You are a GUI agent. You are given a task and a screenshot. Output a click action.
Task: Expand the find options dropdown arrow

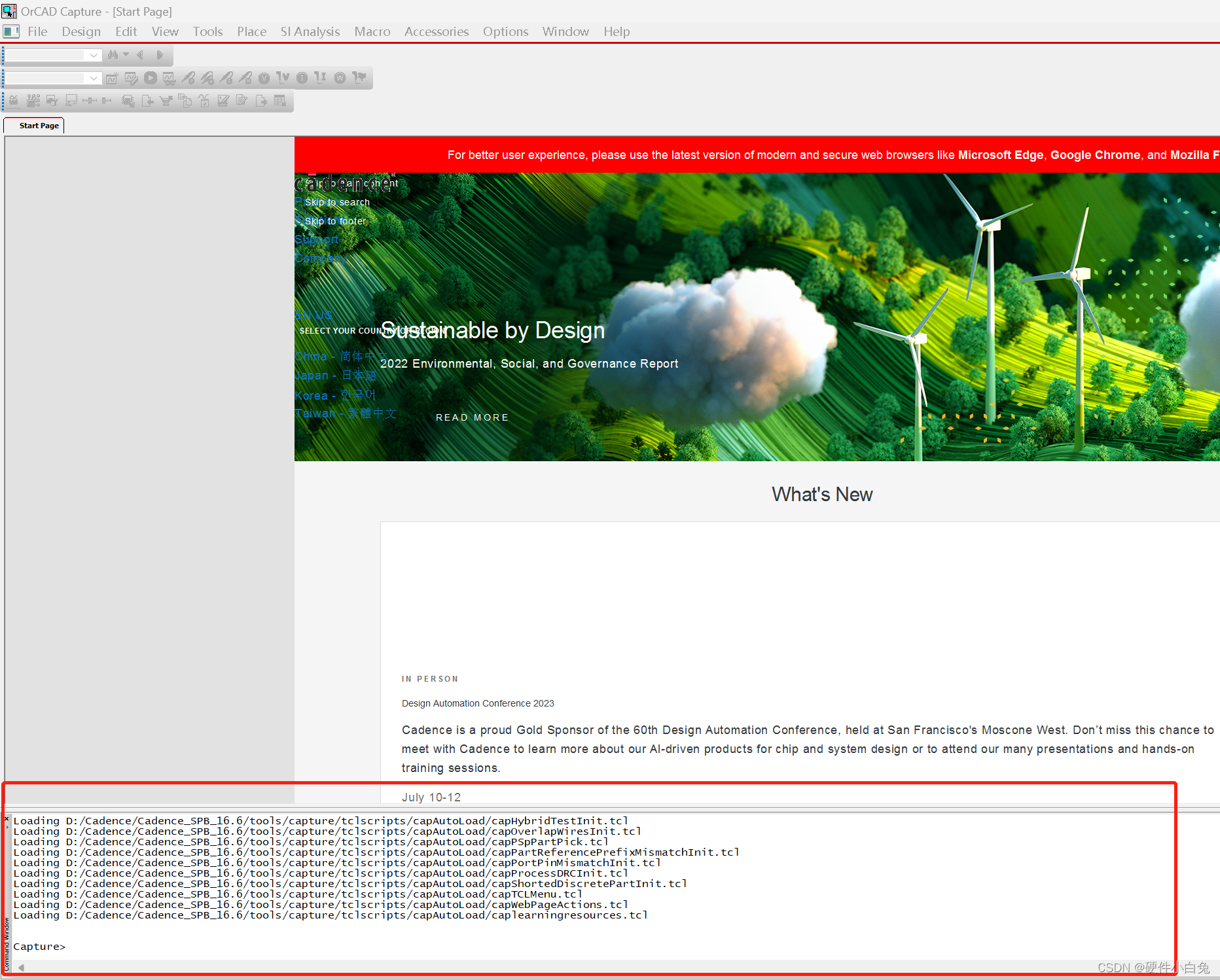click(x=126, y=55)
